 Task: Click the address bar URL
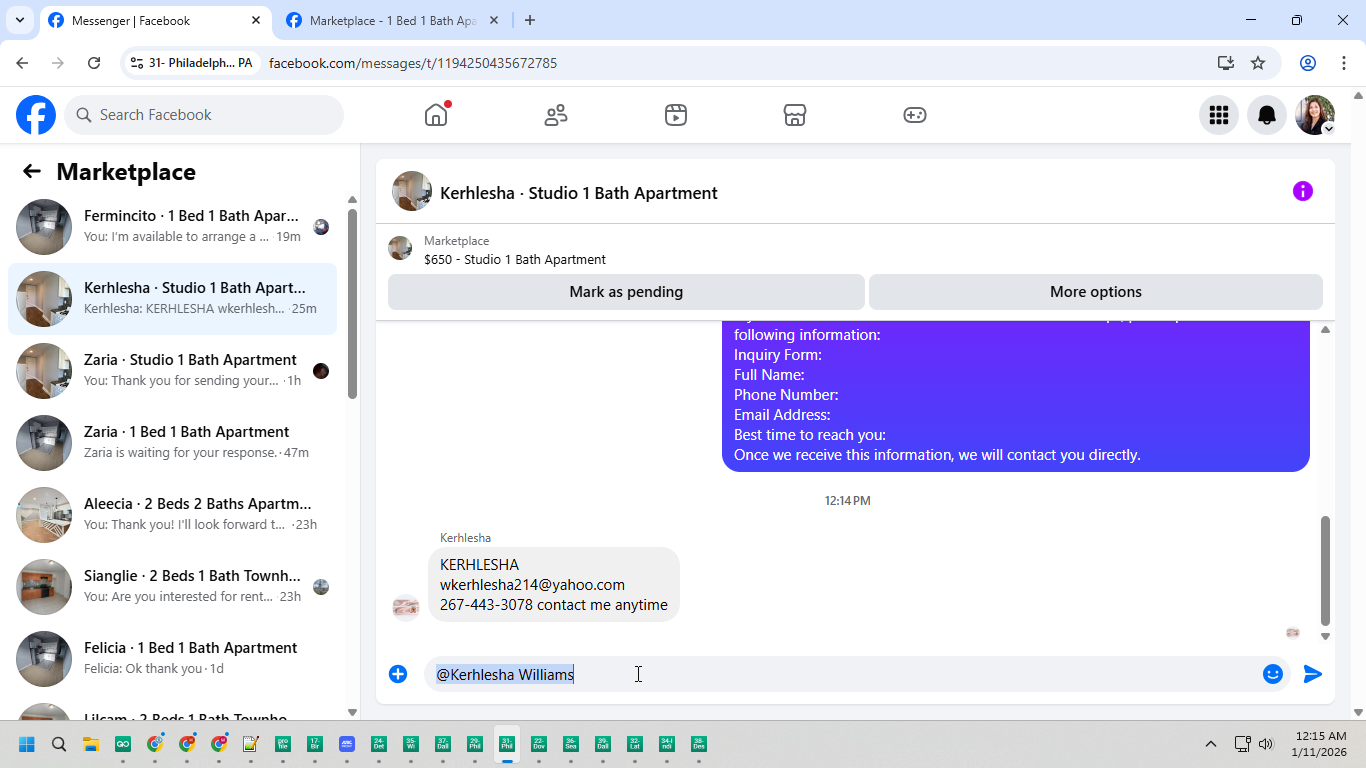(x=413, y=63)
